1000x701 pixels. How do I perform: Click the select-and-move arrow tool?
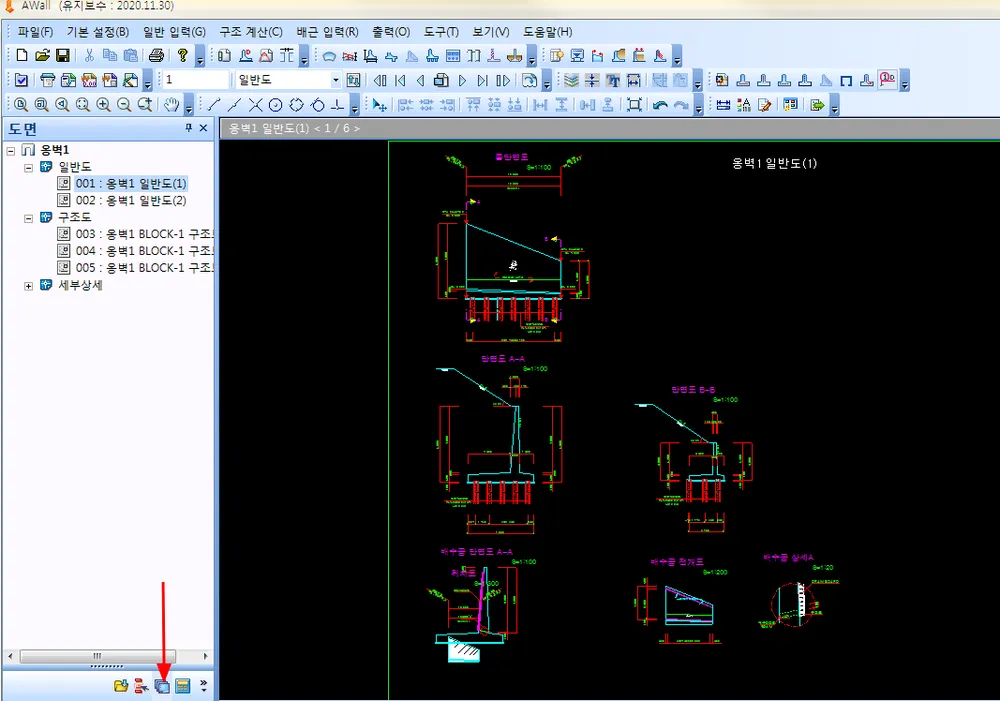point(379,104)
